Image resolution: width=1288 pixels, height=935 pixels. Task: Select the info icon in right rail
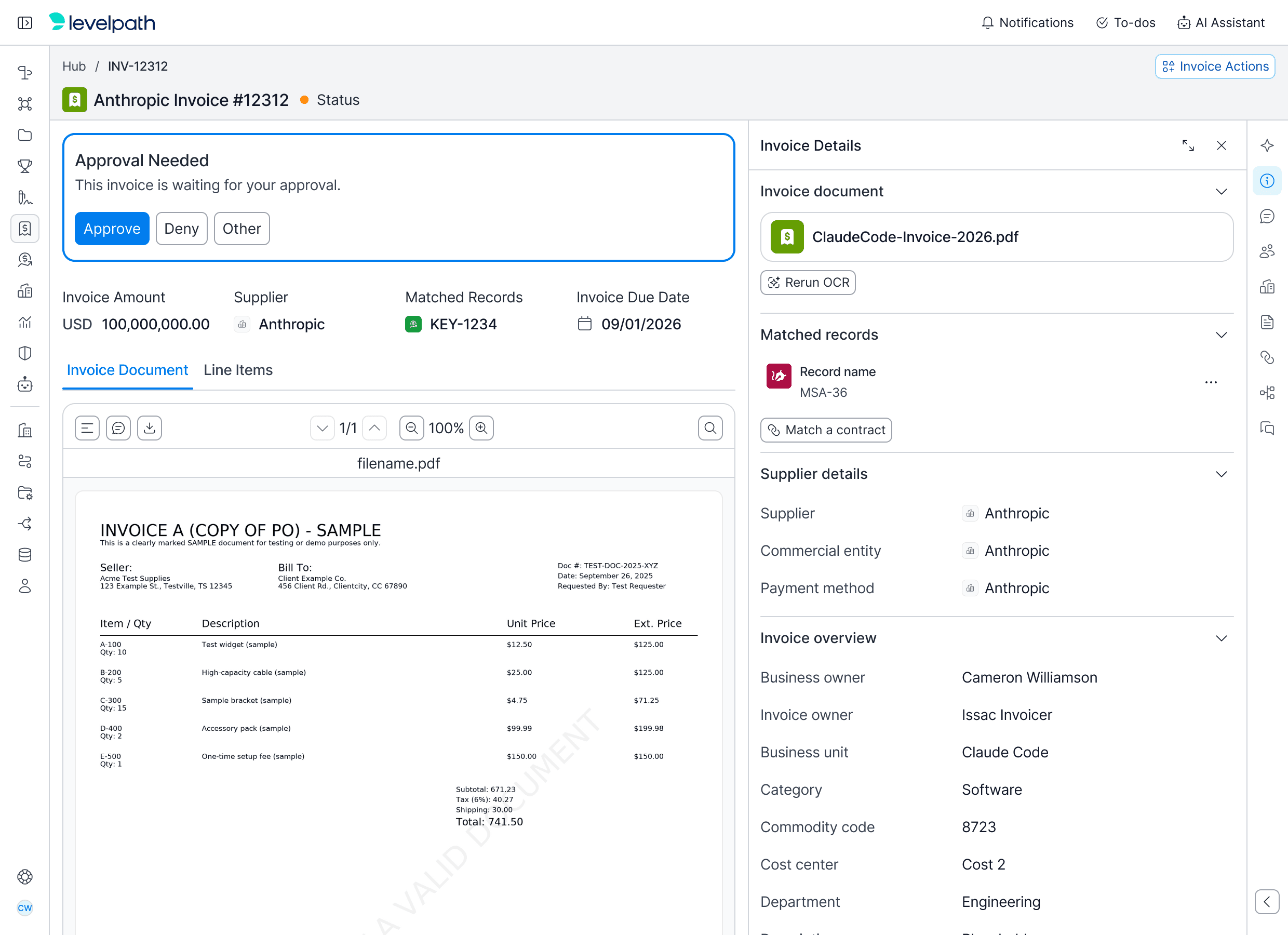(1267, 181)
